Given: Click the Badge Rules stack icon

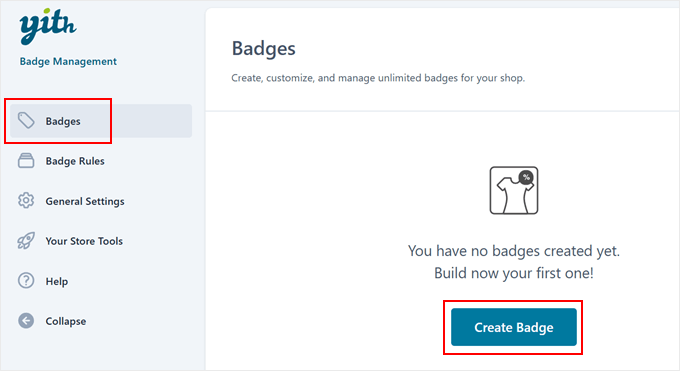Looking at the screenshot, I should click(x=26, y=161).
